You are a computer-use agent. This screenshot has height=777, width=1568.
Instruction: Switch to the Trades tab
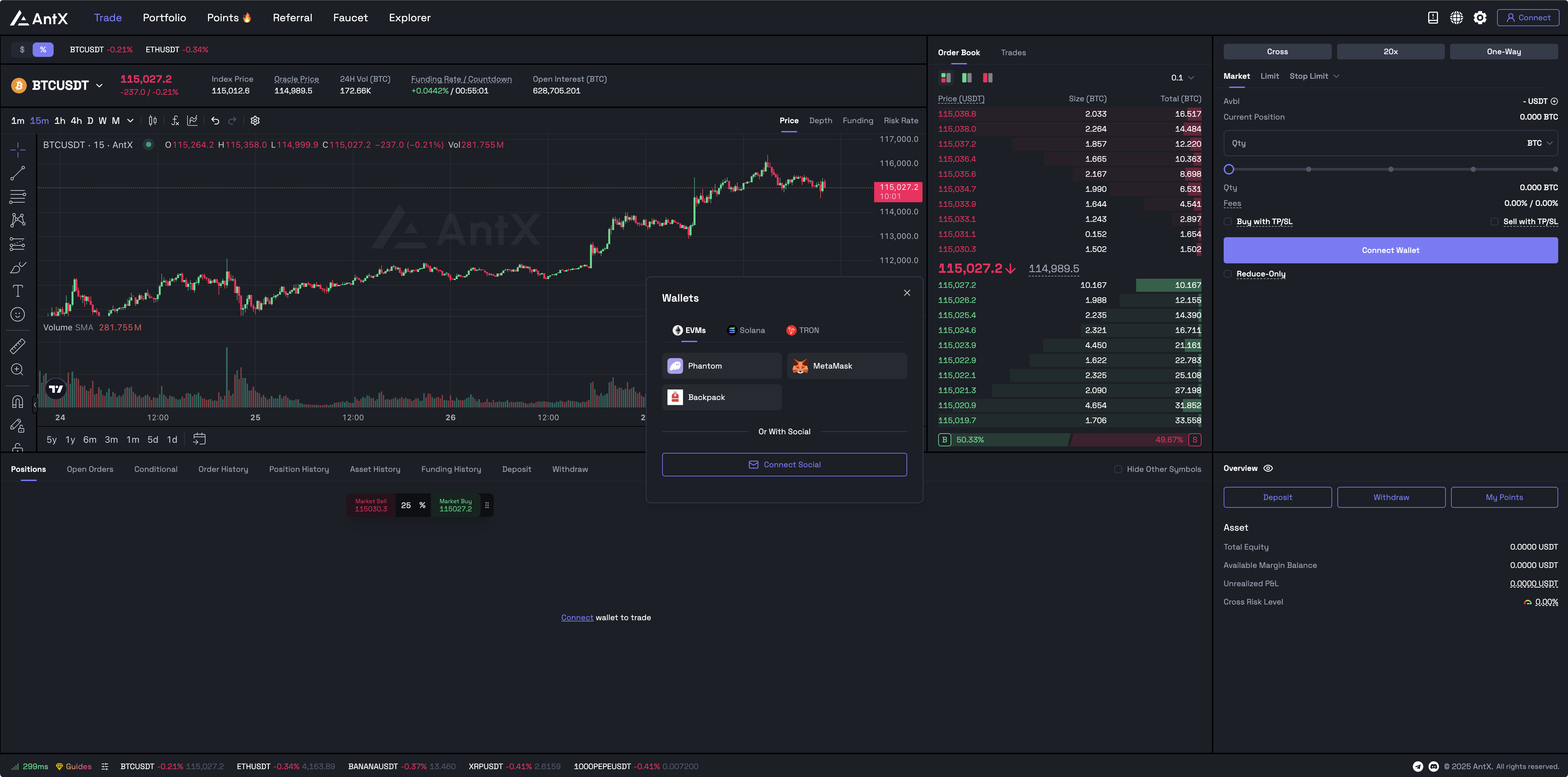1013,52
